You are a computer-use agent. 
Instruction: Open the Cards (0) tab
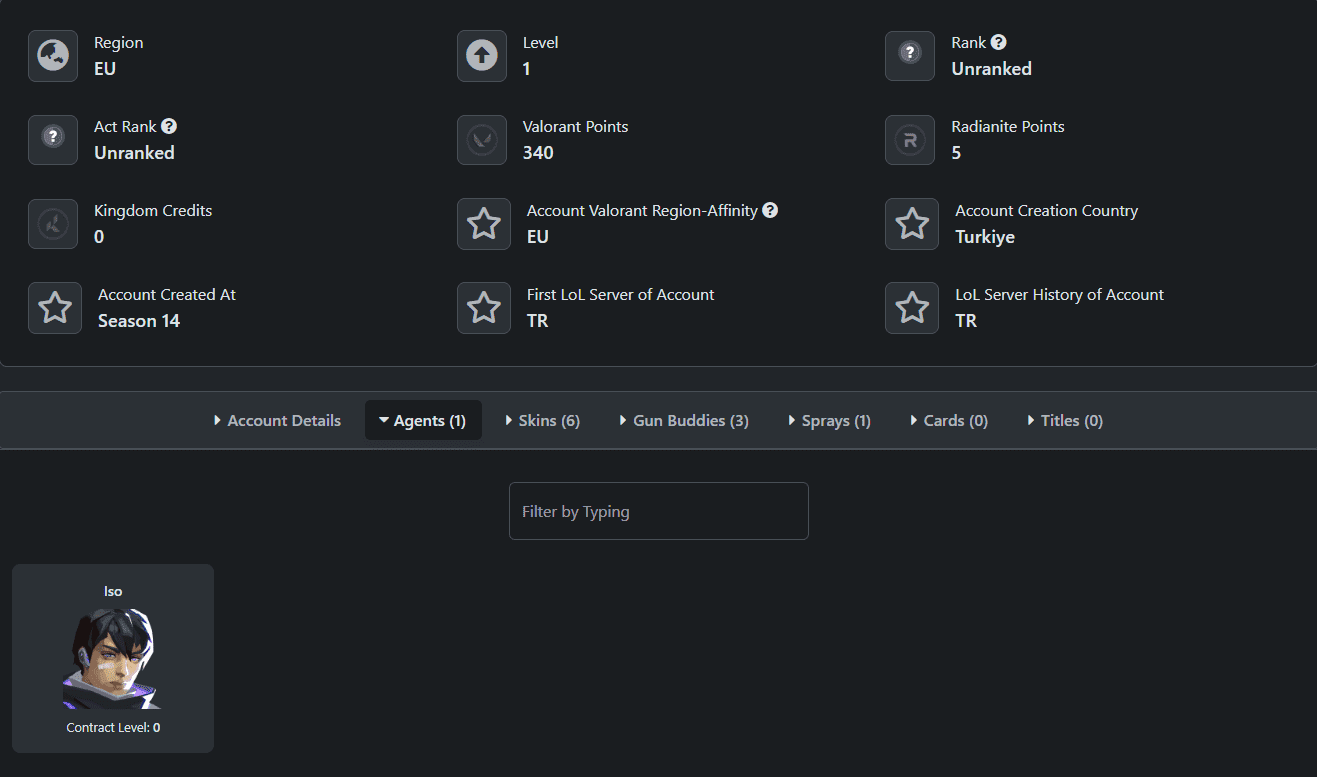coord(949,421)
